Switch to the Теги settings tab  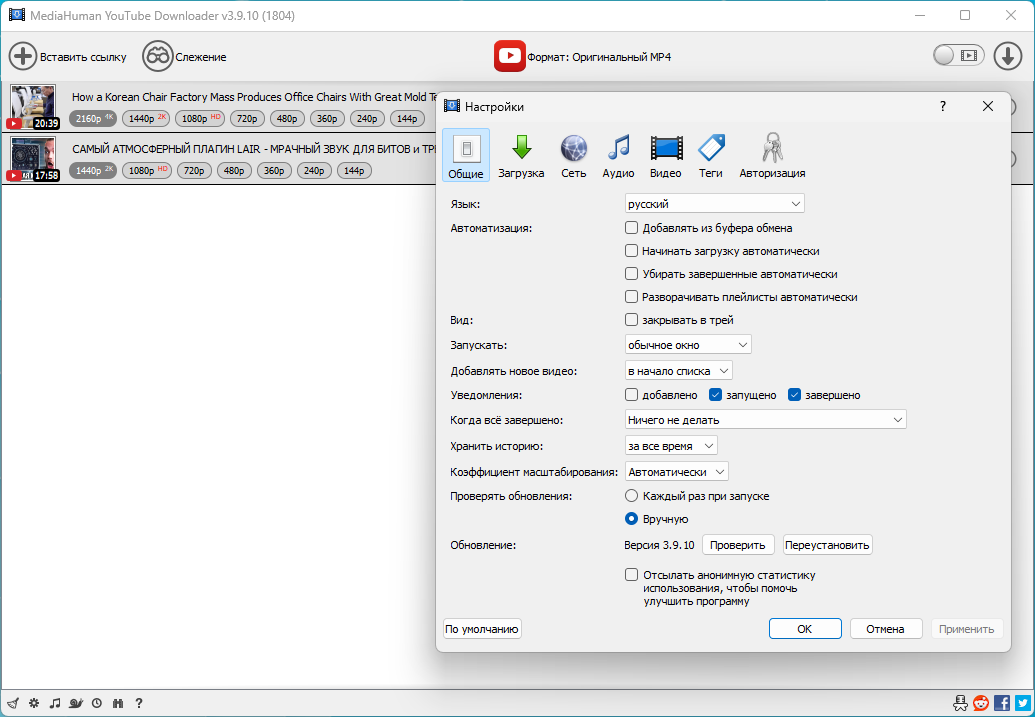click(x=711, y=154)
